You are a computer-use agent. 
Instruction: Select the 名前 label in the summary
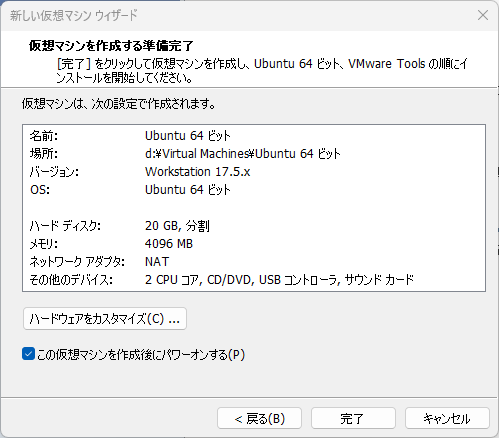[44, 136]
